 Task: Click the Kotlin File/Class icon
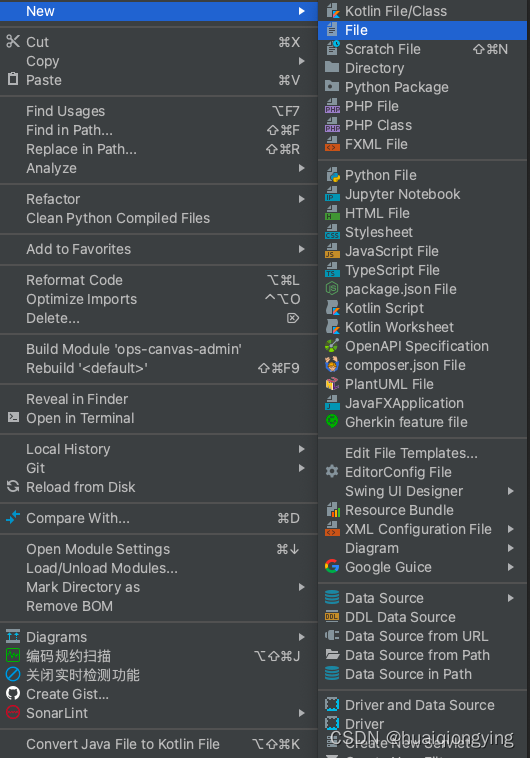pos(332,11)
